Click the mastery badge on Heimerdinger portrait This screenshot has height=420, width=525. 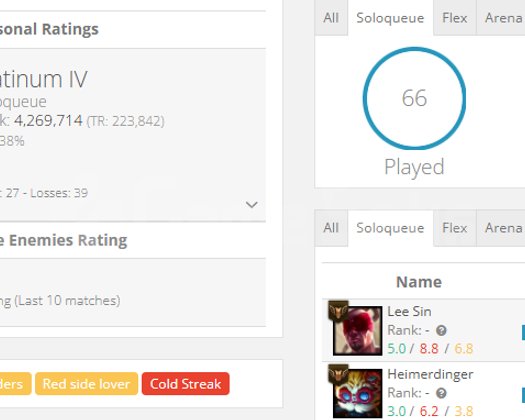pos(338,373)
